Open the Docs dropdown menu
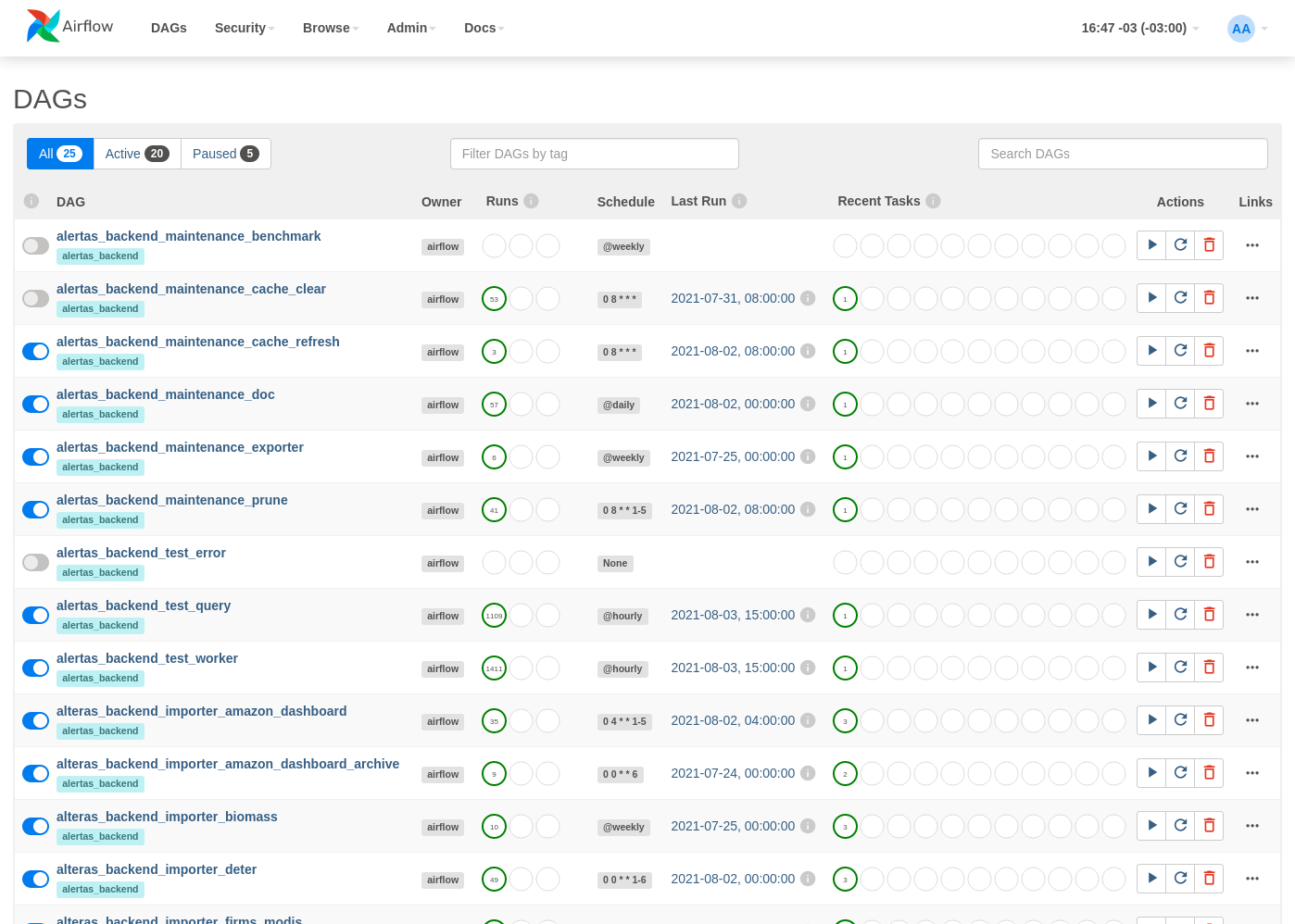The height and width of the screenshot is (924, 1295). (484, 28)
